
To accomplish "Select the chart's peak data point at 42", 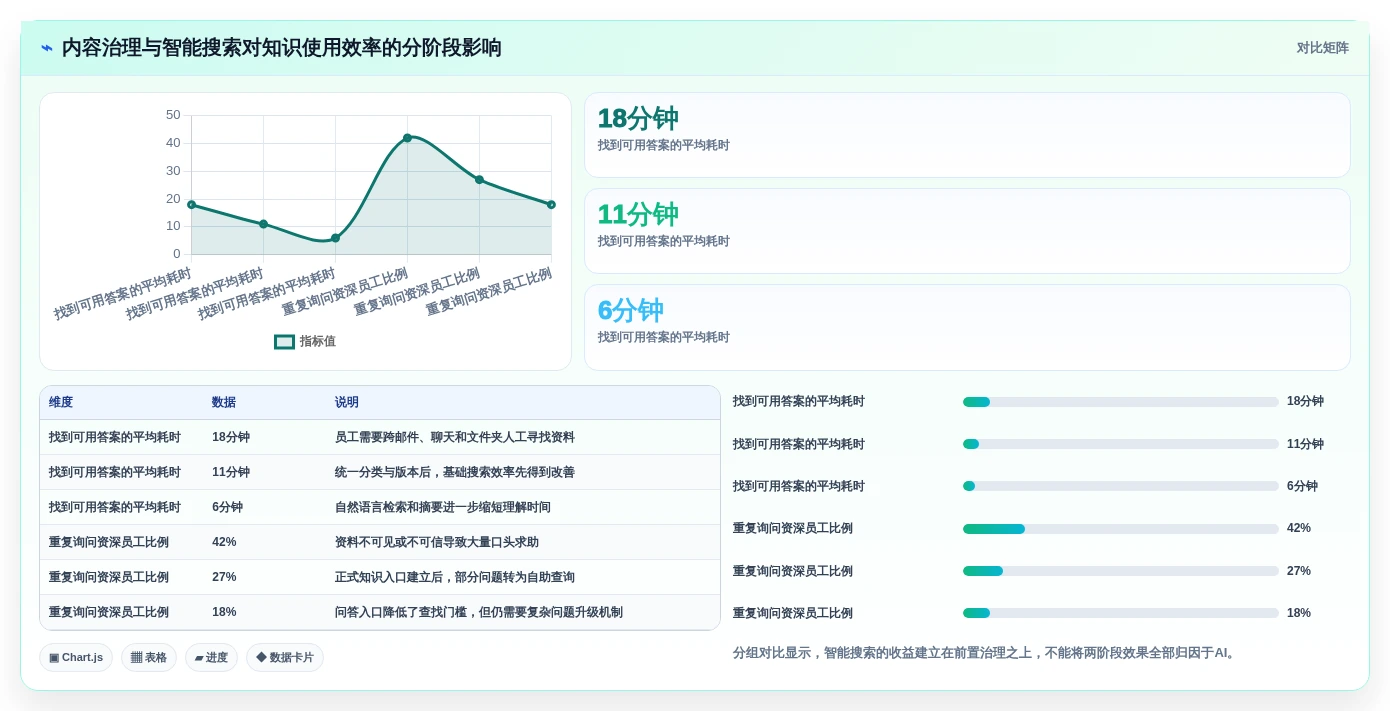I will (407, 138).
